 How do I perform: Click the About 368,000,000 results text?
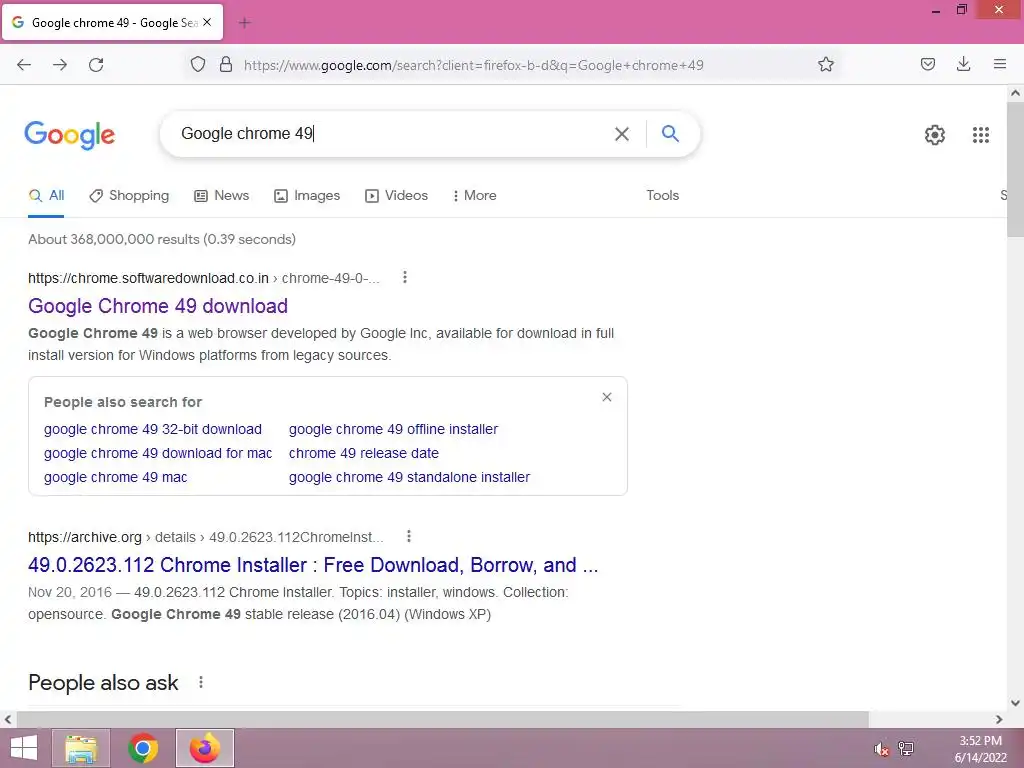[162, 239]
